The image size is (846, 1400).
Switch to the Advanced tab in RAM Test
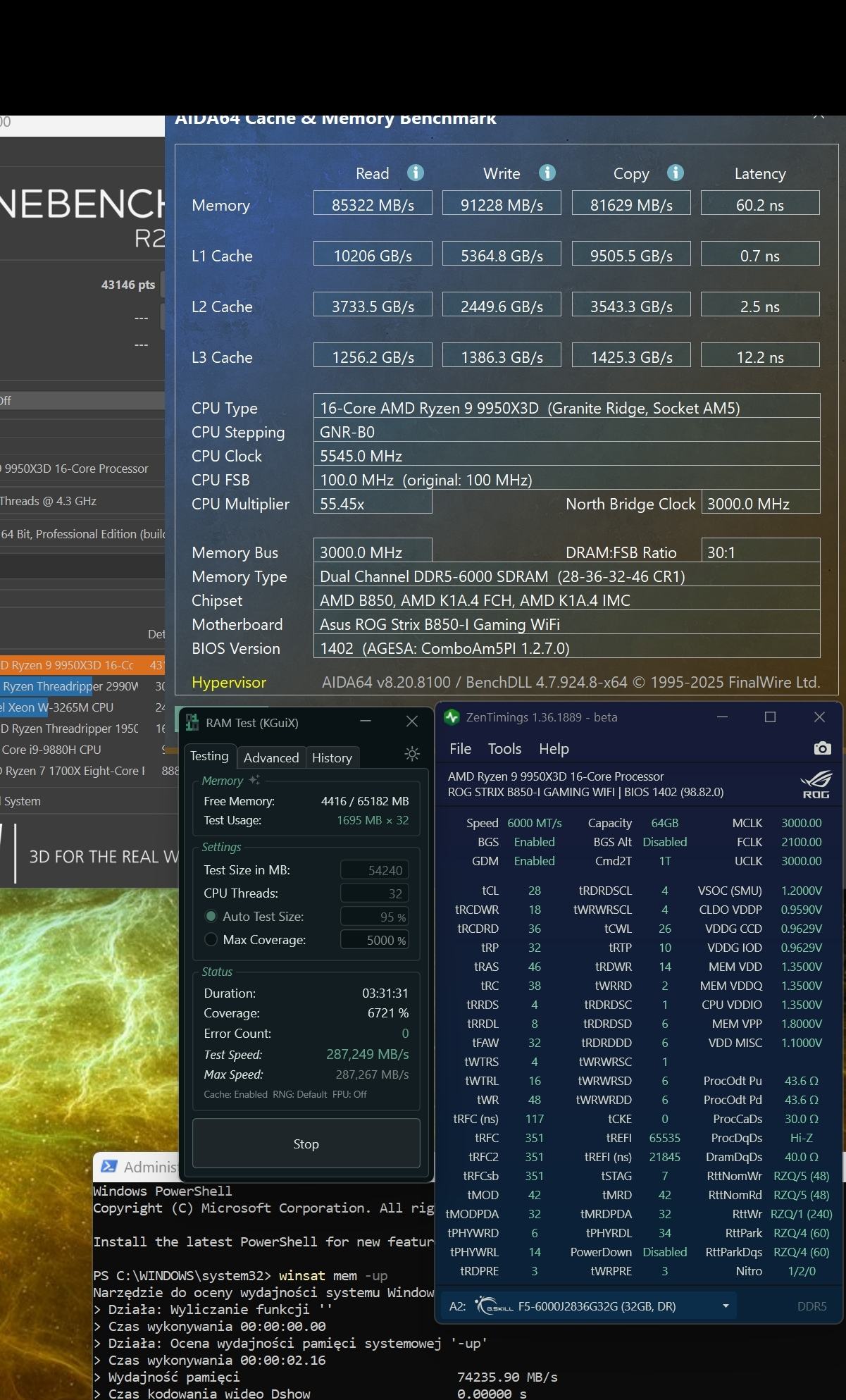tap(271, 757)
